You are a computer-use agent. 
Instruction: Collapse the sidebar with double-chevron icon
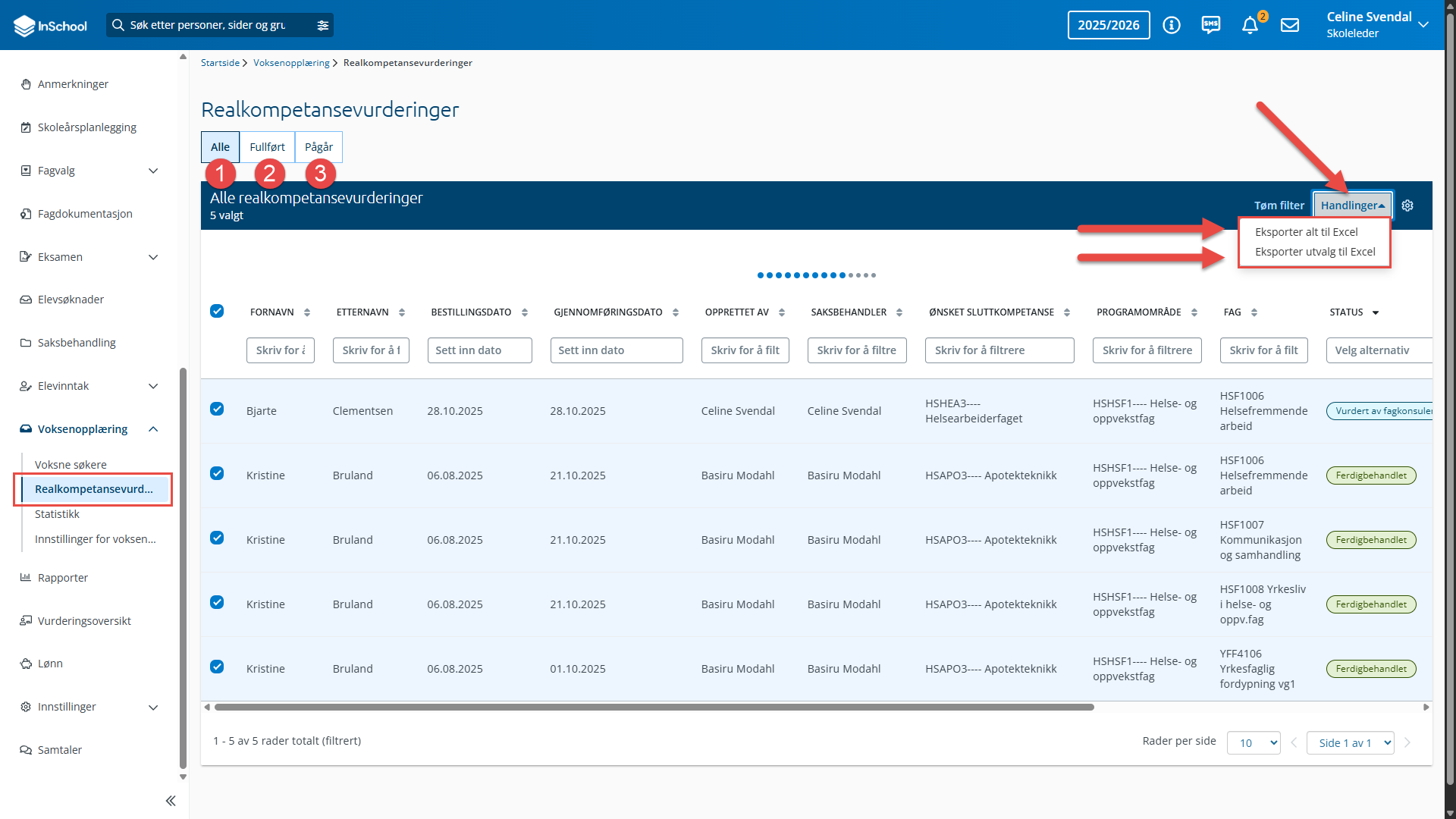point(171,801)
